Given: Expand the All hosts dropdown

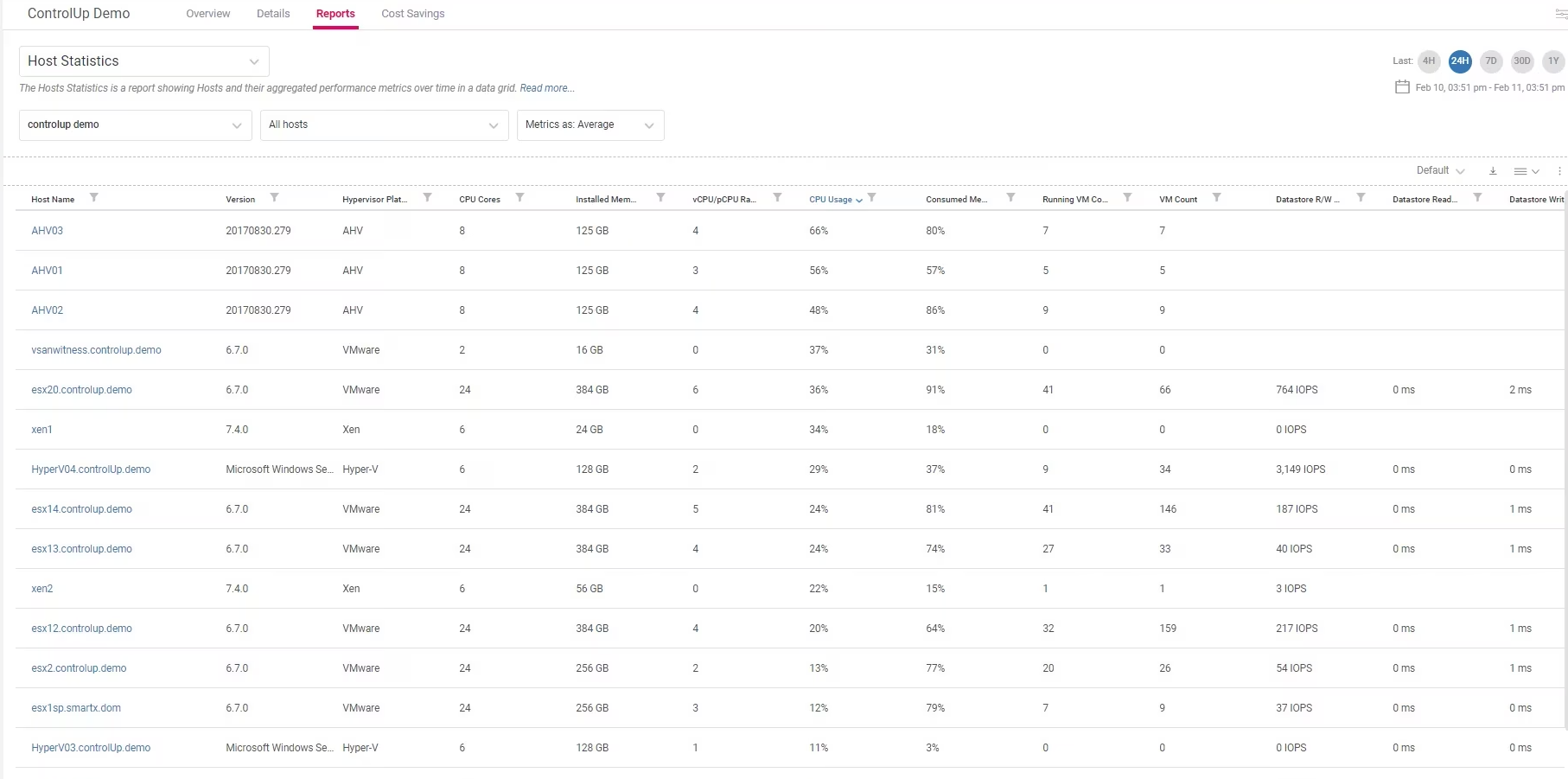Looking at the screenshot, I should point(385,125).
